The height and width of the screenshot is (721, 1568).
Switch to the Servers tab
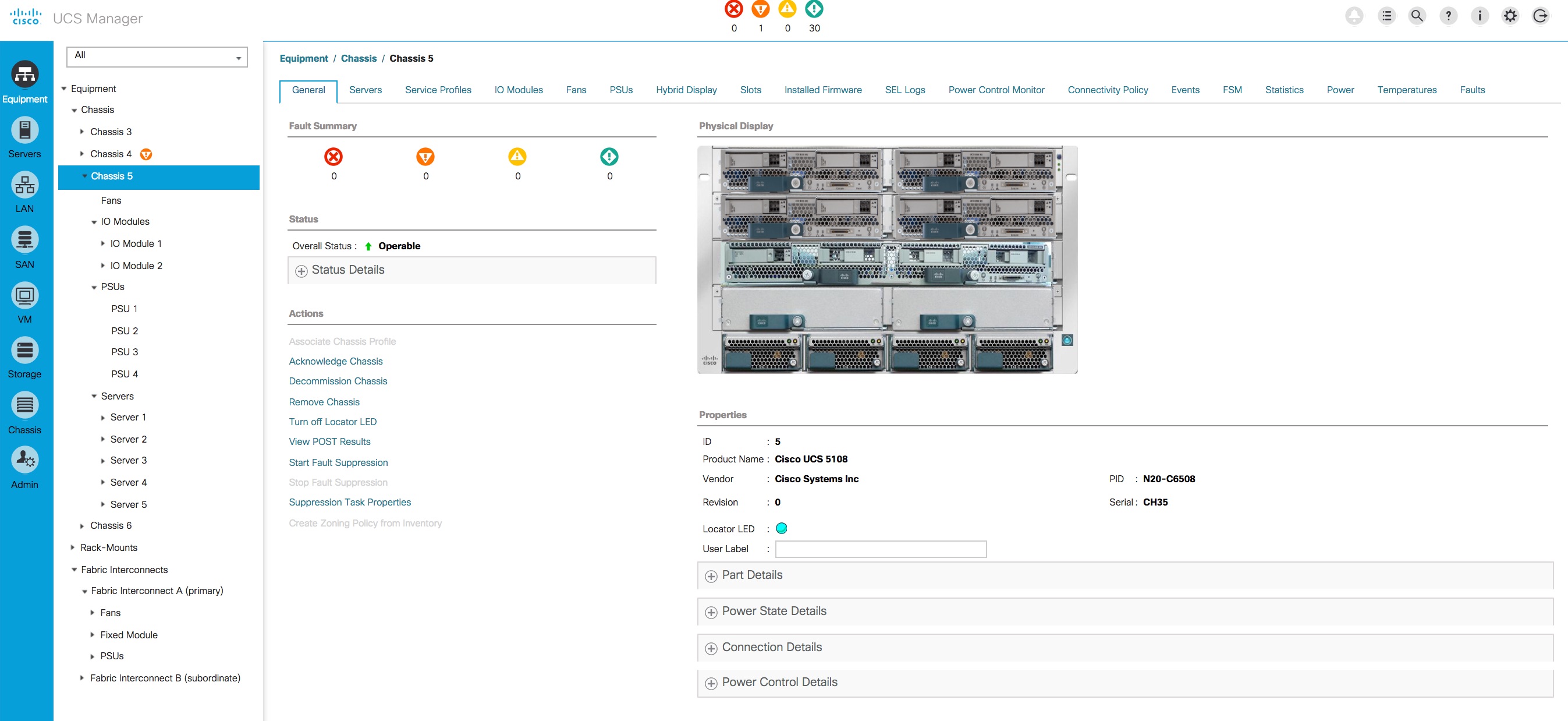365,90
